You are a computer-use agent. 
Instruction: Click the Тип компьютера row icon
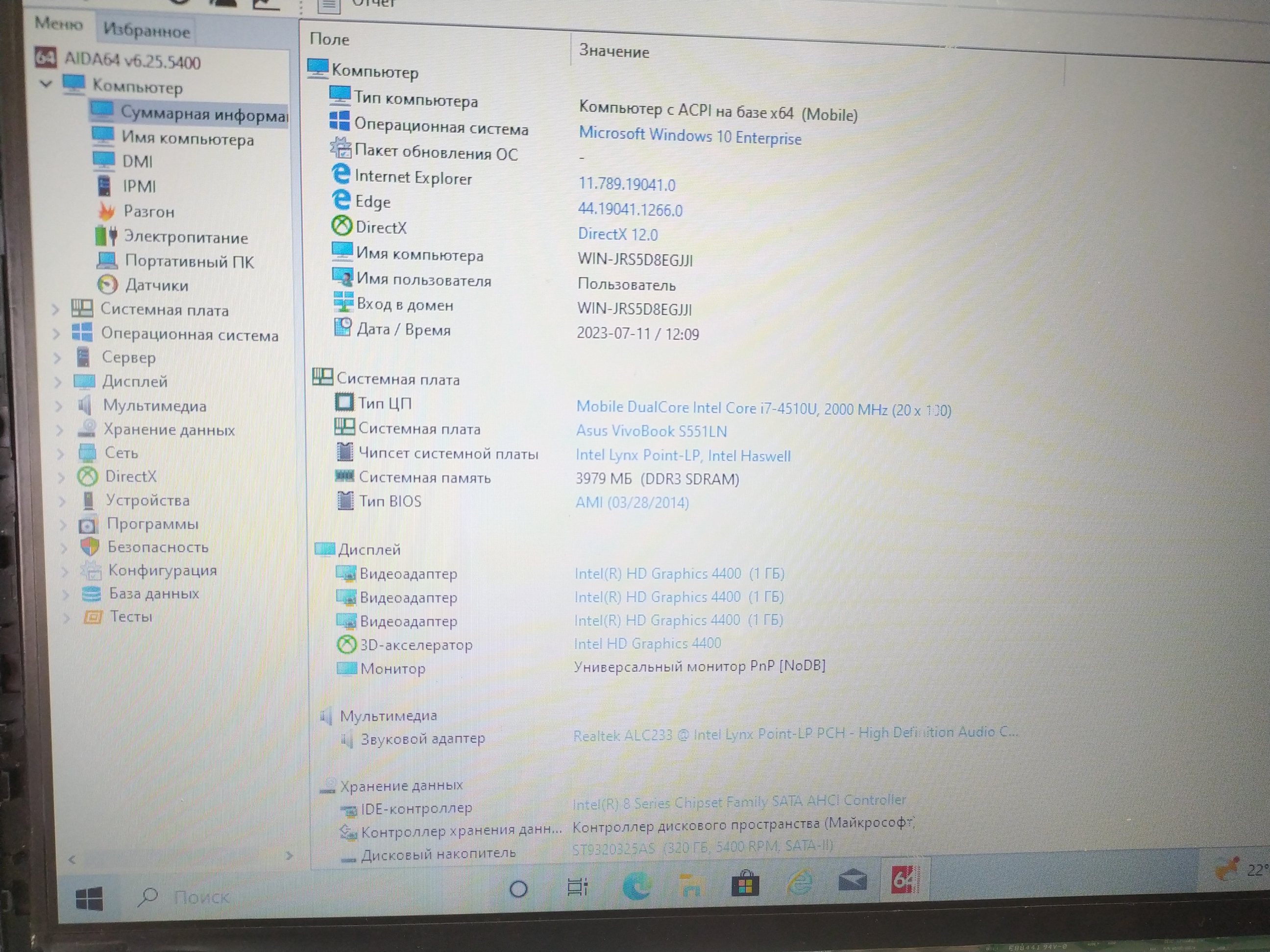340,95
